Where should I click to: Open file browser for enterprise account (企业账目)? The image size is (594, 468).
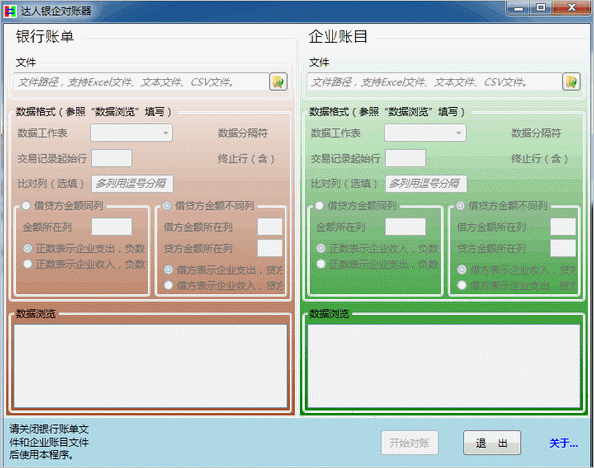click(x=571, y=81)
